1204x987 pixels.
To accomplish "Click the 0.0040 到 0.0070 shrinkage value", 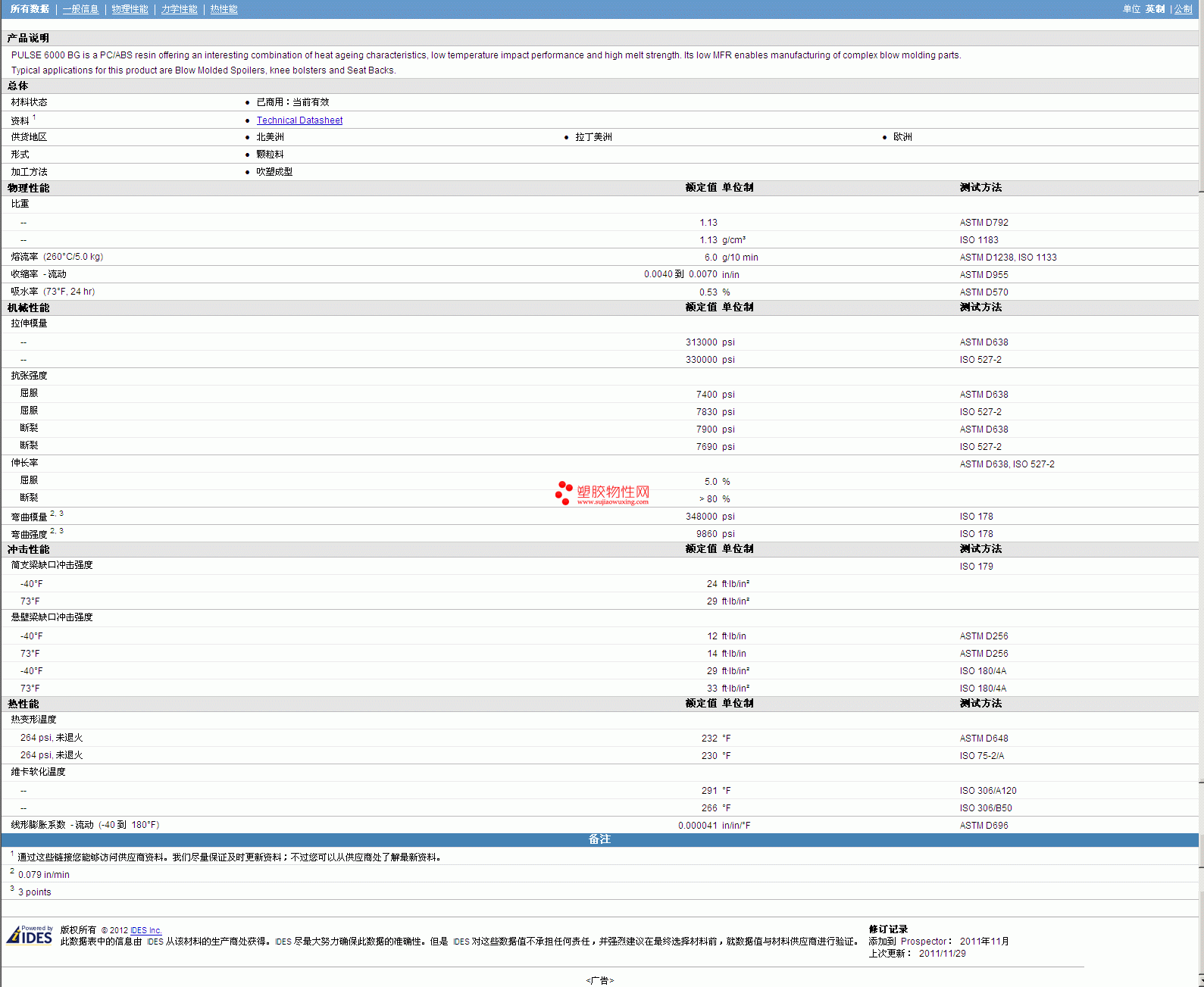I will pyautogui.click(x=680, y=274).
